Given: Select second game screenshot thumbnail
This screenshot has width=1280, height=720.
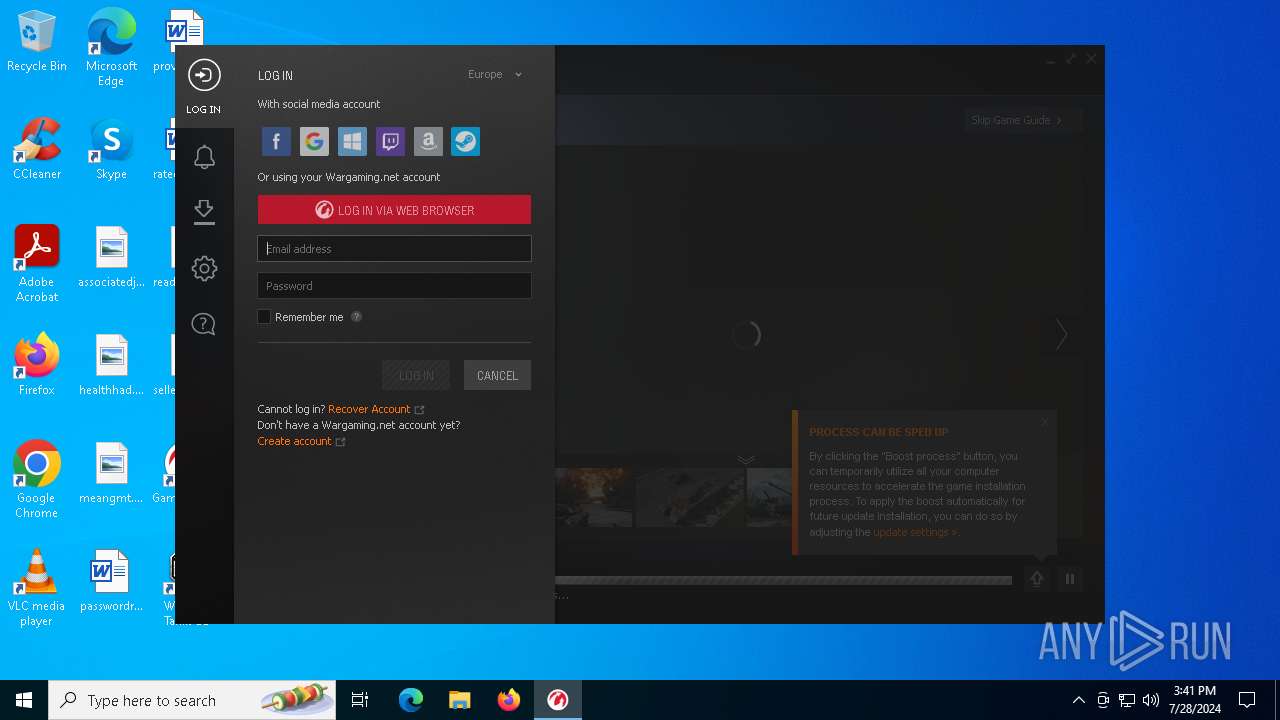Looking at the screenshot, I should tap(690, 497).
